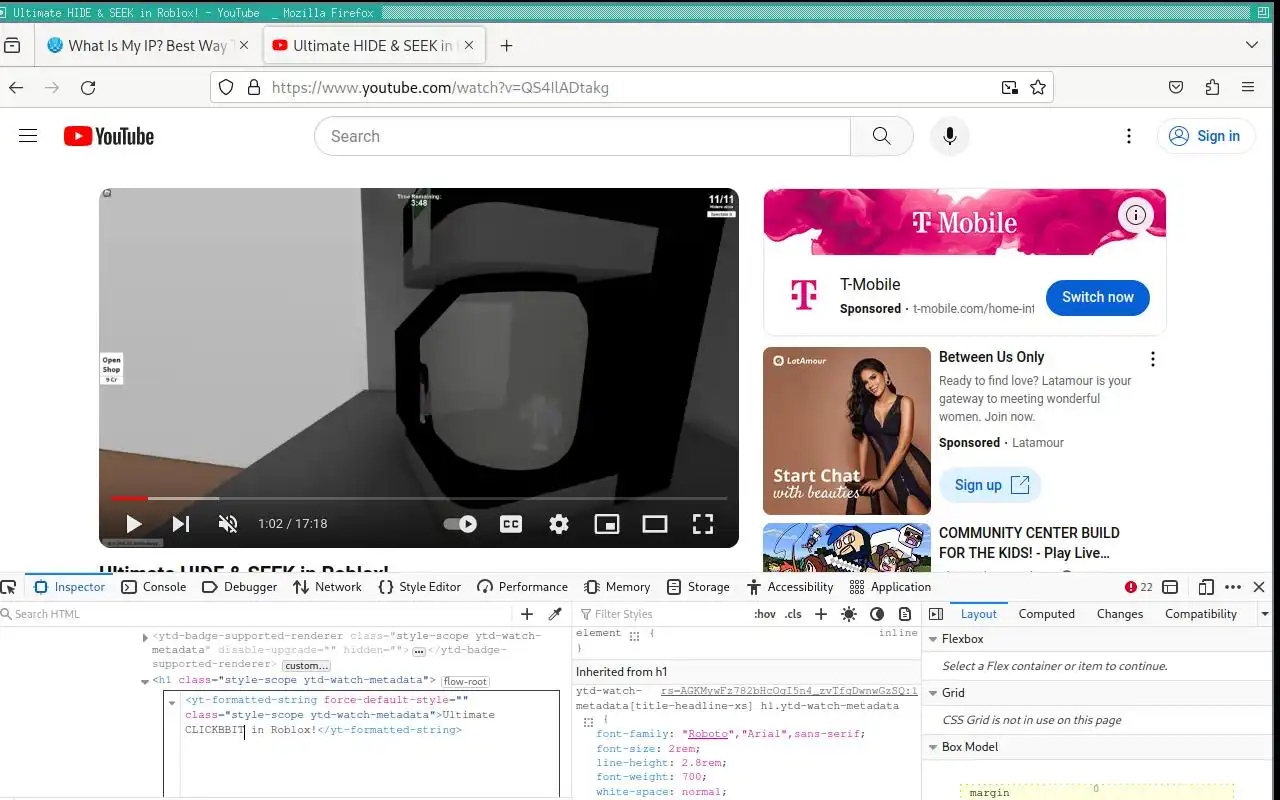The height and width of the screenshot is (800, 1280).
Task: Toggle closed captions in the player
Action: tap(511, 524)
